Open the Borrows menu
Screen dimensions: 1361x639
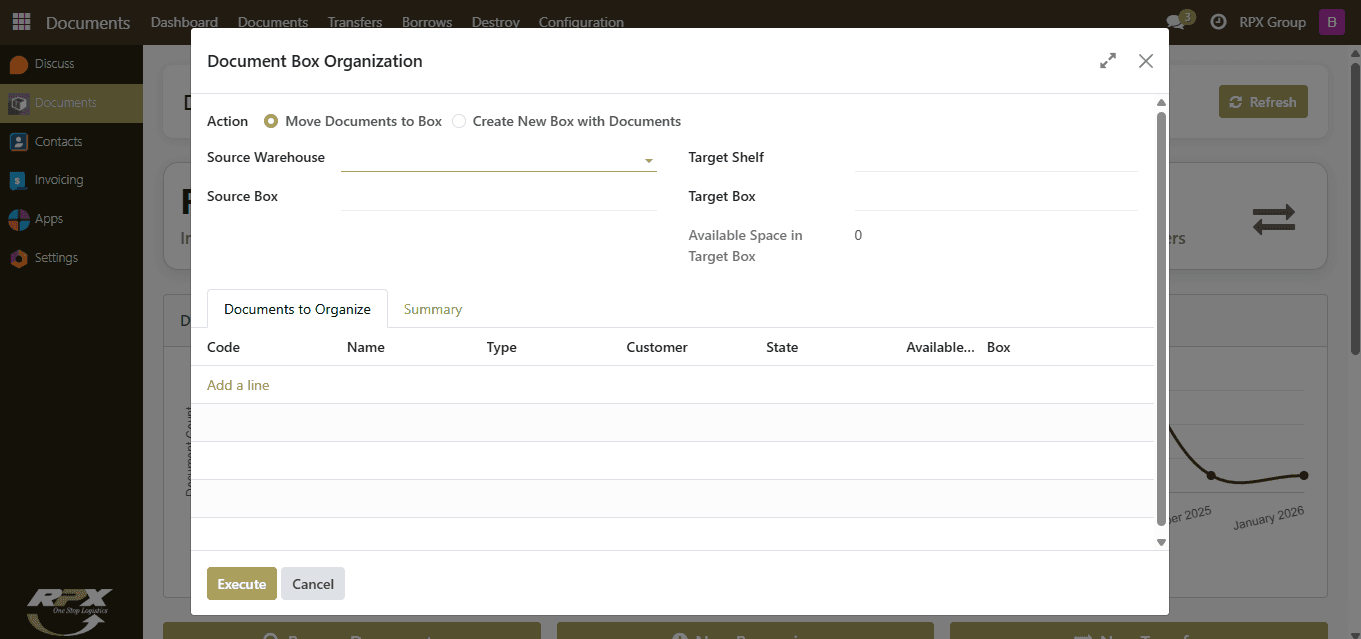click(x=427, y=22)
